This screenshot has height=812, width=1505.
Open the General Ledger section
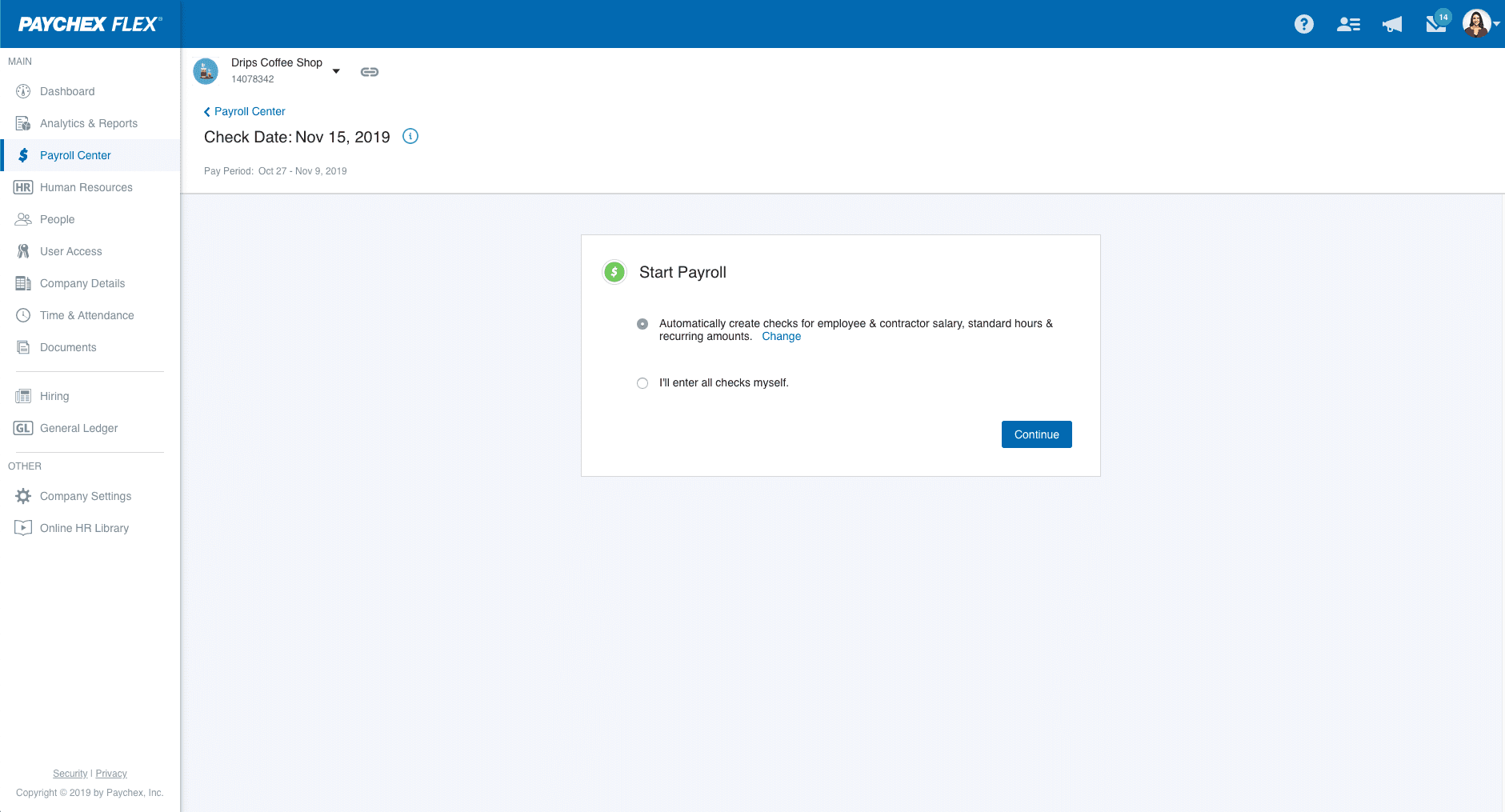tap(78, 428)
